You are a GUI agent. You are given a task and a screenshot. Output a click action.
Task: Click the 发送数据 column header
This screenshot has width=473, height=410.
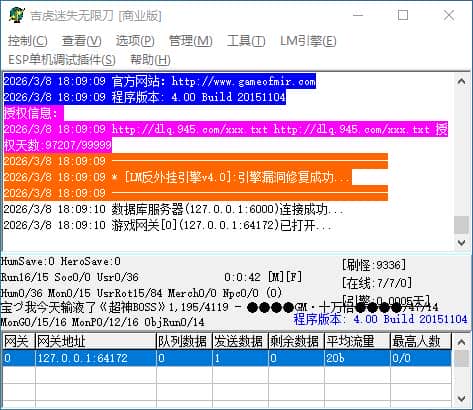(x=240, y=341)
